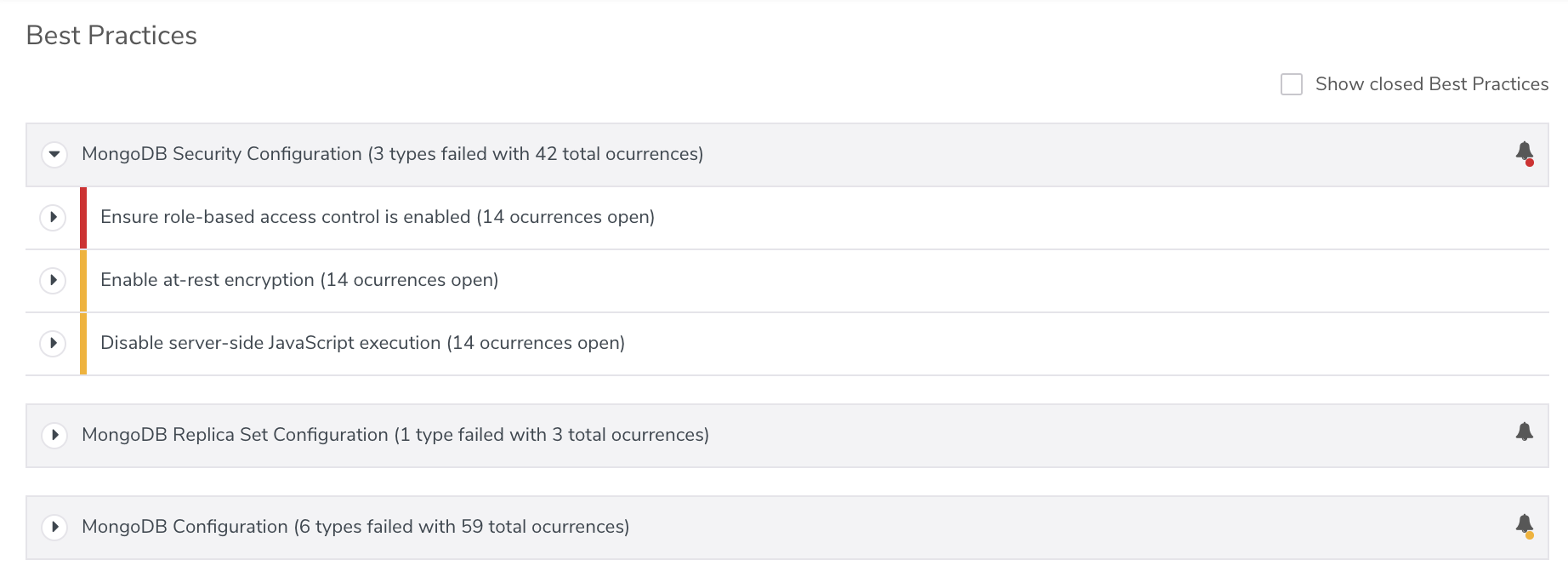Click MongoDB Configuration 6 types failed text

click(x=355, y=527)
